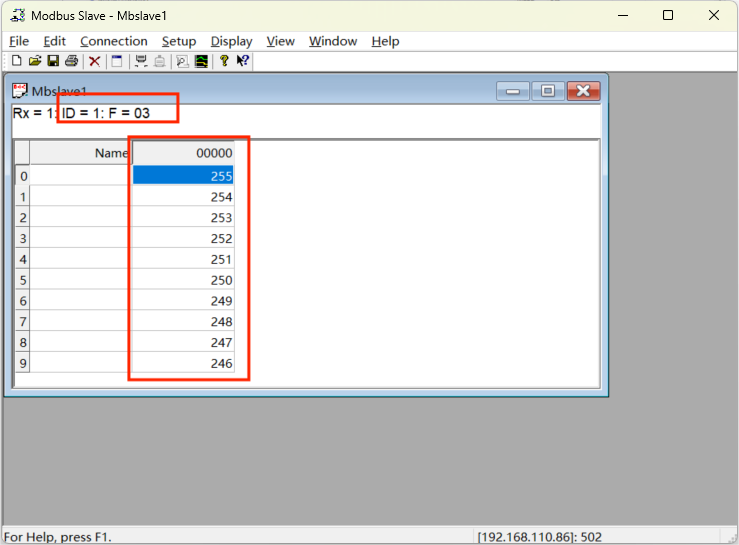Image resolution: width=739 pixels, height=545 pixels.
Task: Click the red X delete icon
Action: (95, 61)
